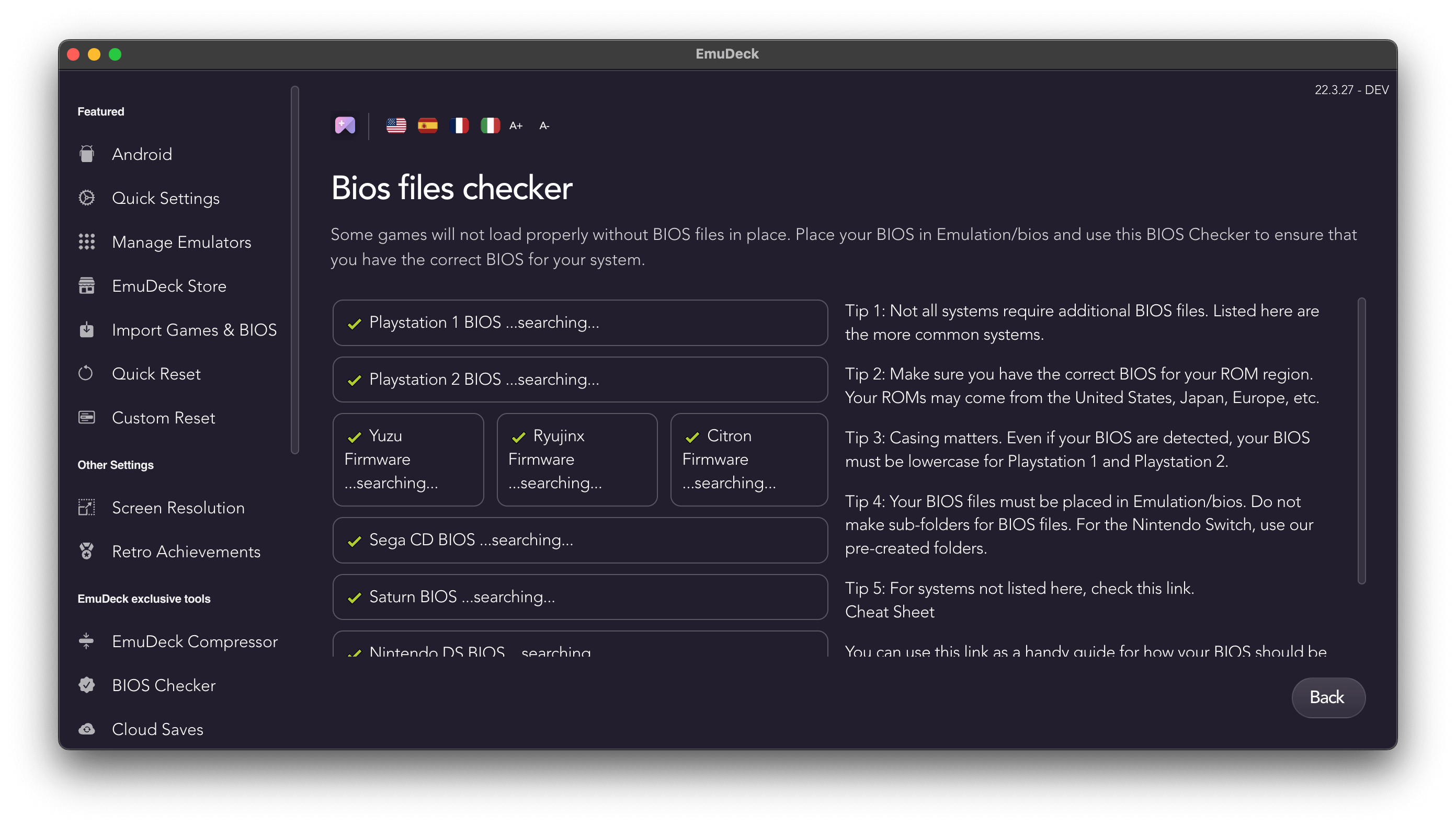Click the Citron Firmware status card
The image size is (1456, 827).
coord(749,459)
